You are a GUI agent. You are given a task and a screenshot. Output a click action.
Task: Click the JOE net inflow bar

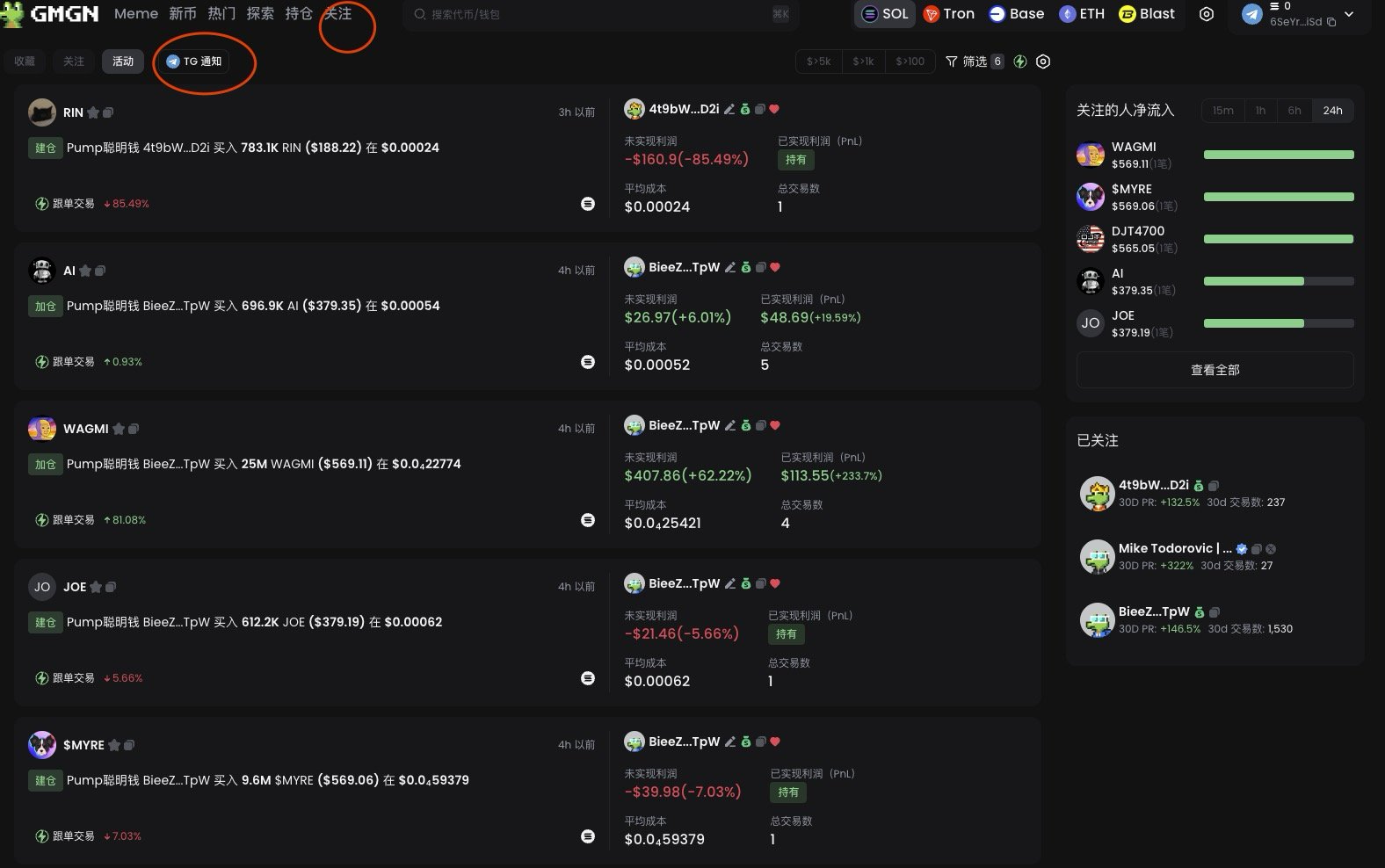click(x=1279, y=323)
